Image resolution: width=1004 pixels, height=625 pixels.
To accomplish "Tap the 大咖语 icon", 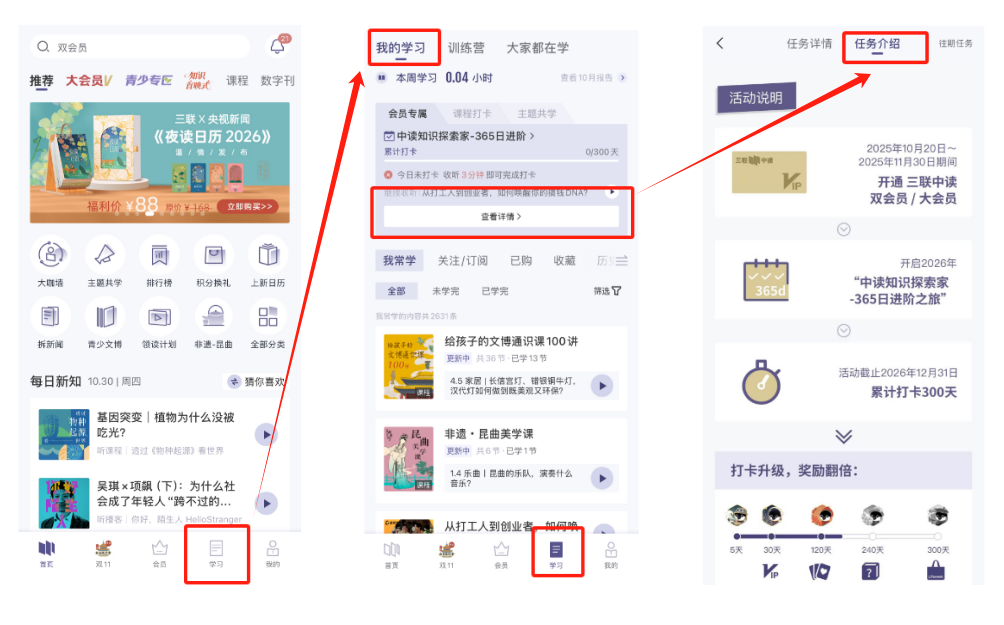I will pos(51,255).
